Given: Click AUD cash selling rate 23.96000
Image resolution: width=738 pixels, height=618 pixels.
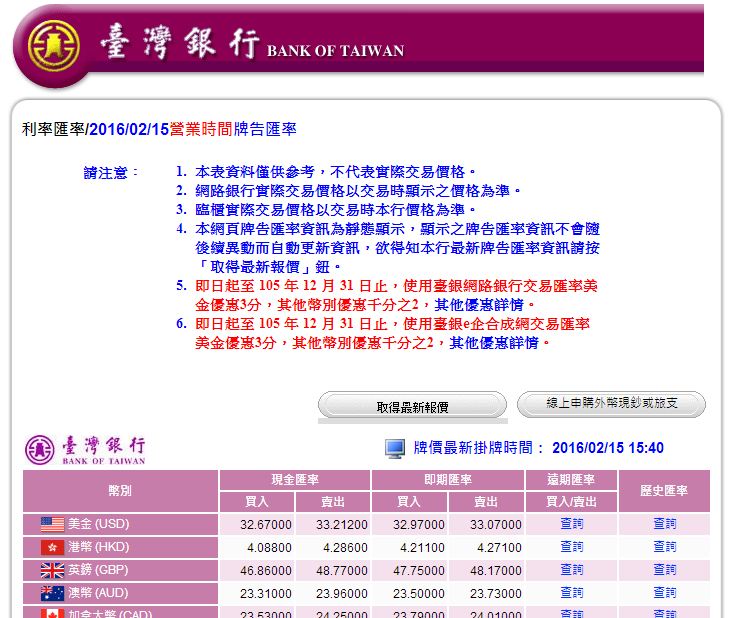Looking at the screenshot, I should point(342,594).
